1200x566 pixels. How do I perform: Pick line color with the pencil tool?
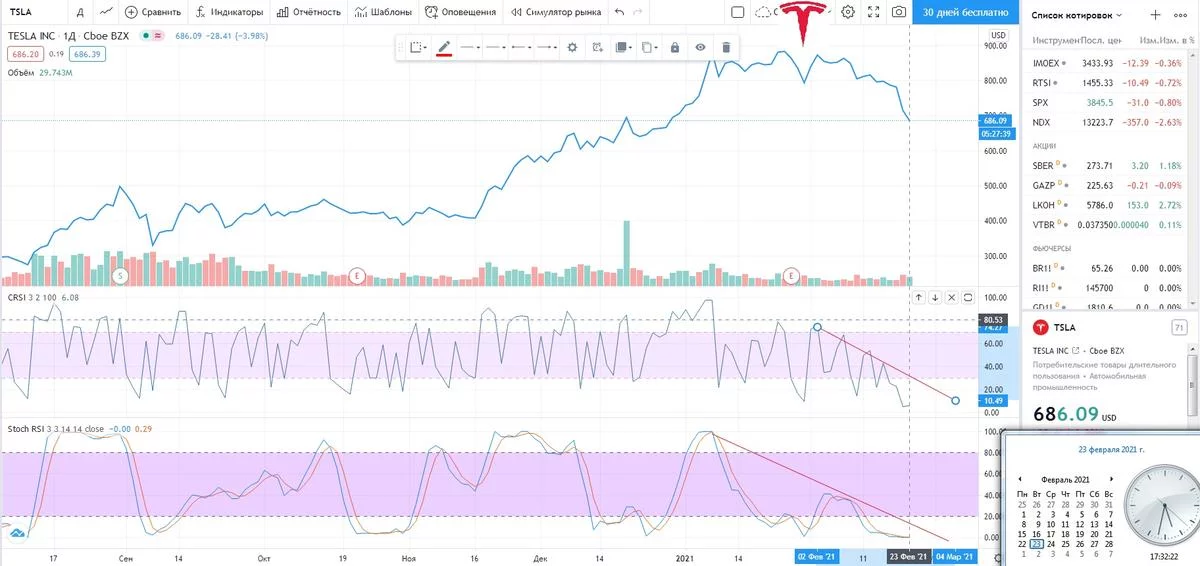445,47
